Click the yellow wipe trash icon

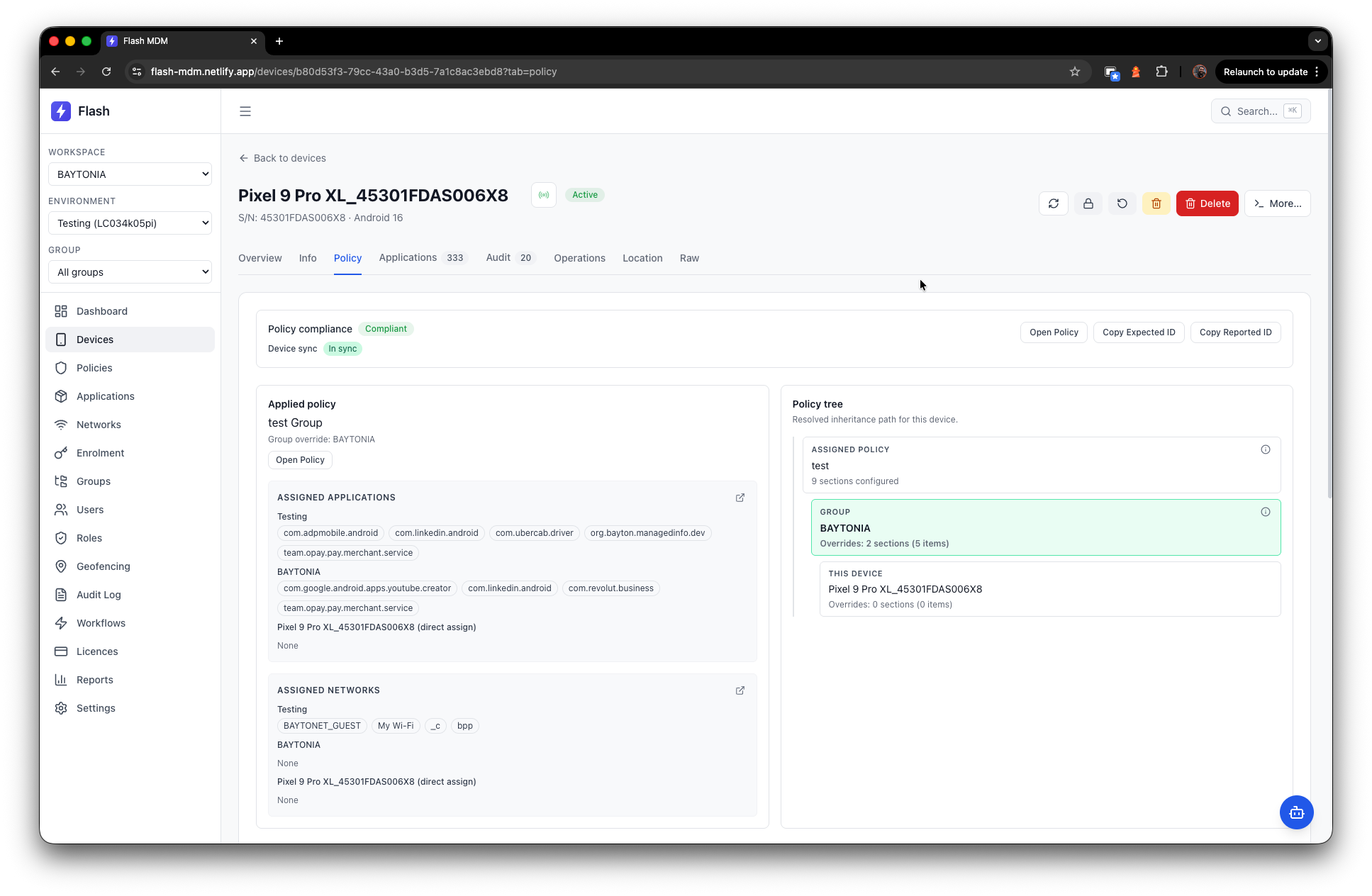[x=1156, y=203]
